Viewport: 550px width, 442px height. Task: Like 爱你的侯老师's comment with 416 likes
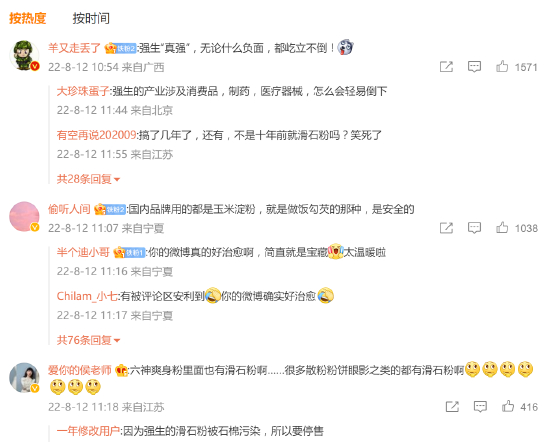508,407
